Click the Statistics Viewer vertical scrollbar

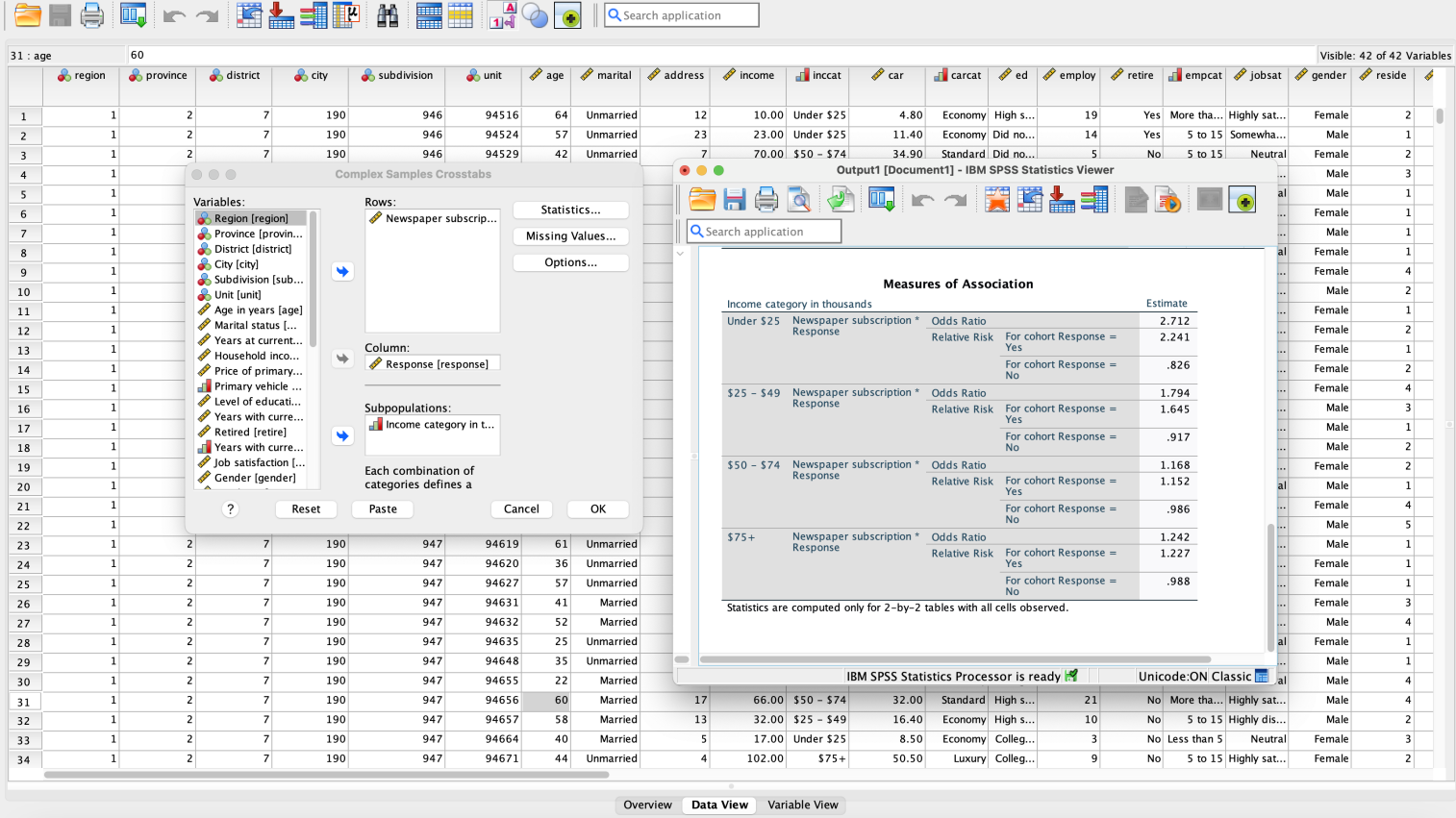coord(1270,586)
